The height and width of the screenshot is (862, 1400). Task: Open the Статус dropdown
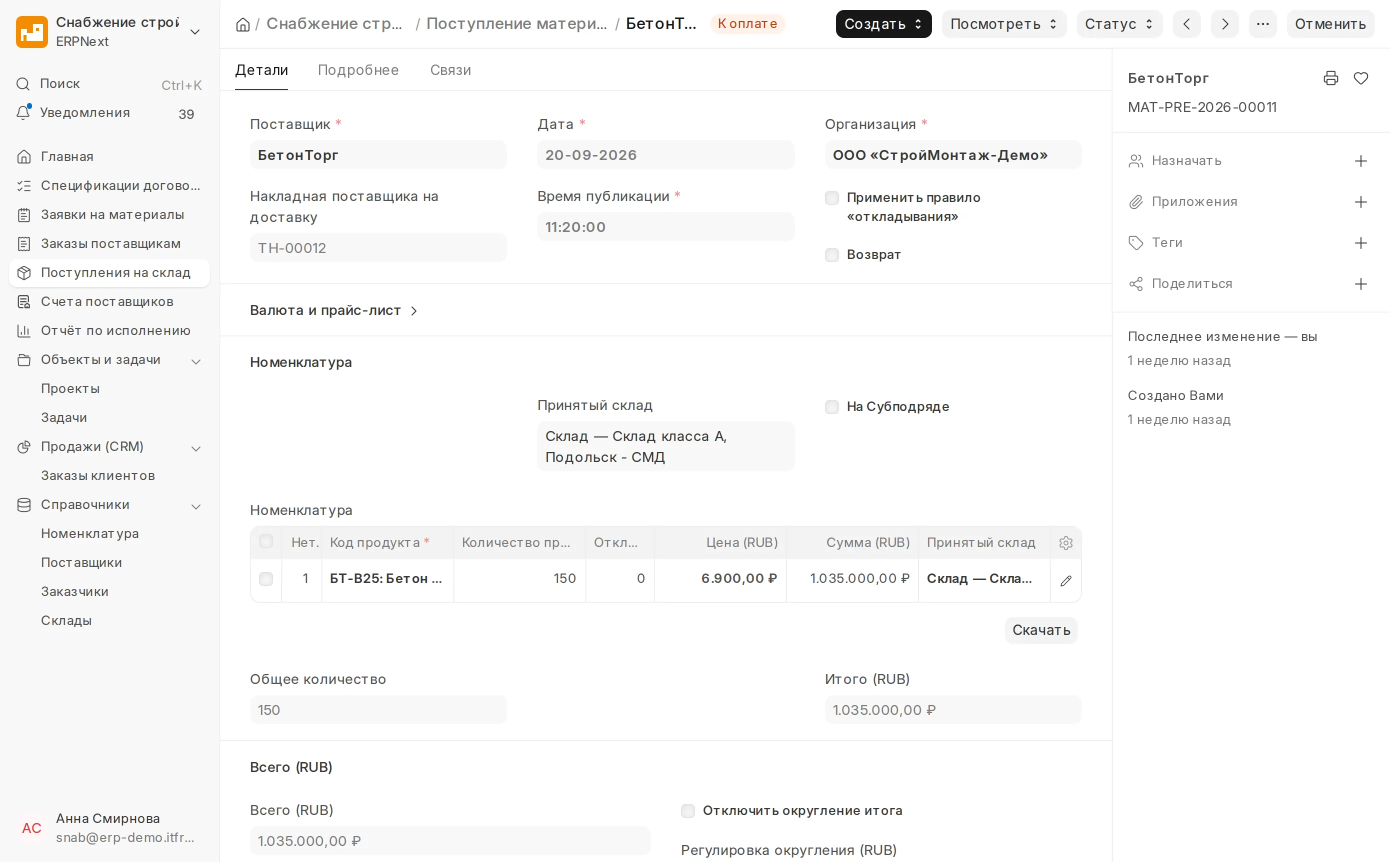point(1119,24)
